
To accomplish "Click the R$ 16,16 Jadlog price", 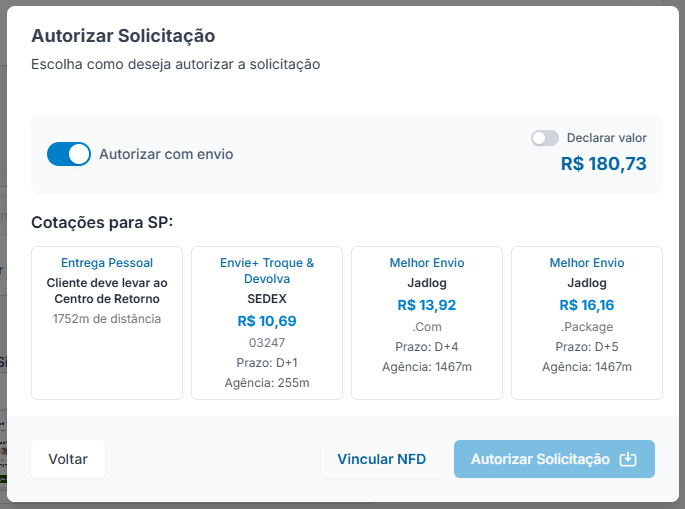I will pyautogui.click(x=587, y=305).
